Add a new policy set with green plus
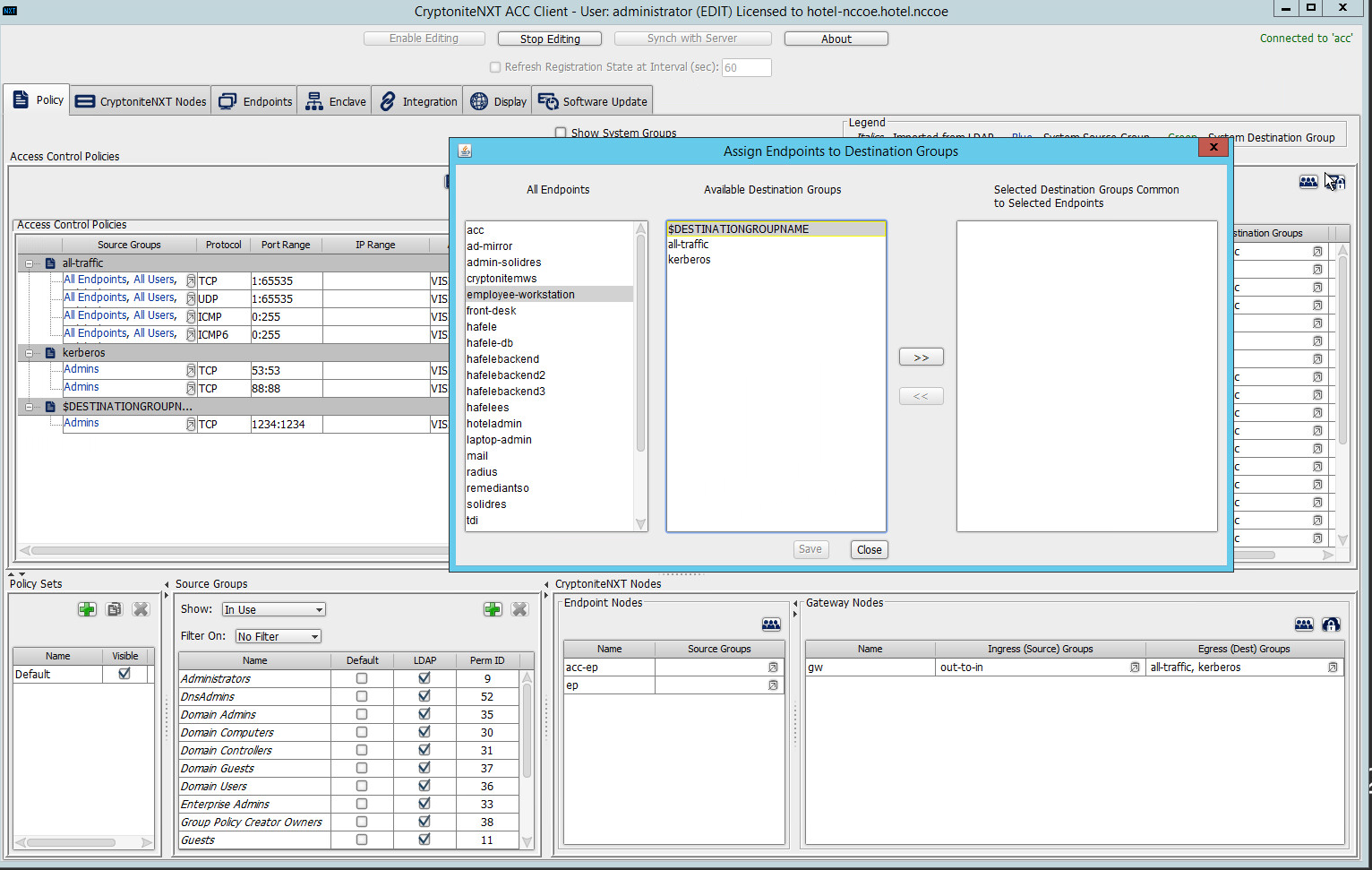This screenshot has height=870, width=1372. pyautogui.click(x=87, y=609)
